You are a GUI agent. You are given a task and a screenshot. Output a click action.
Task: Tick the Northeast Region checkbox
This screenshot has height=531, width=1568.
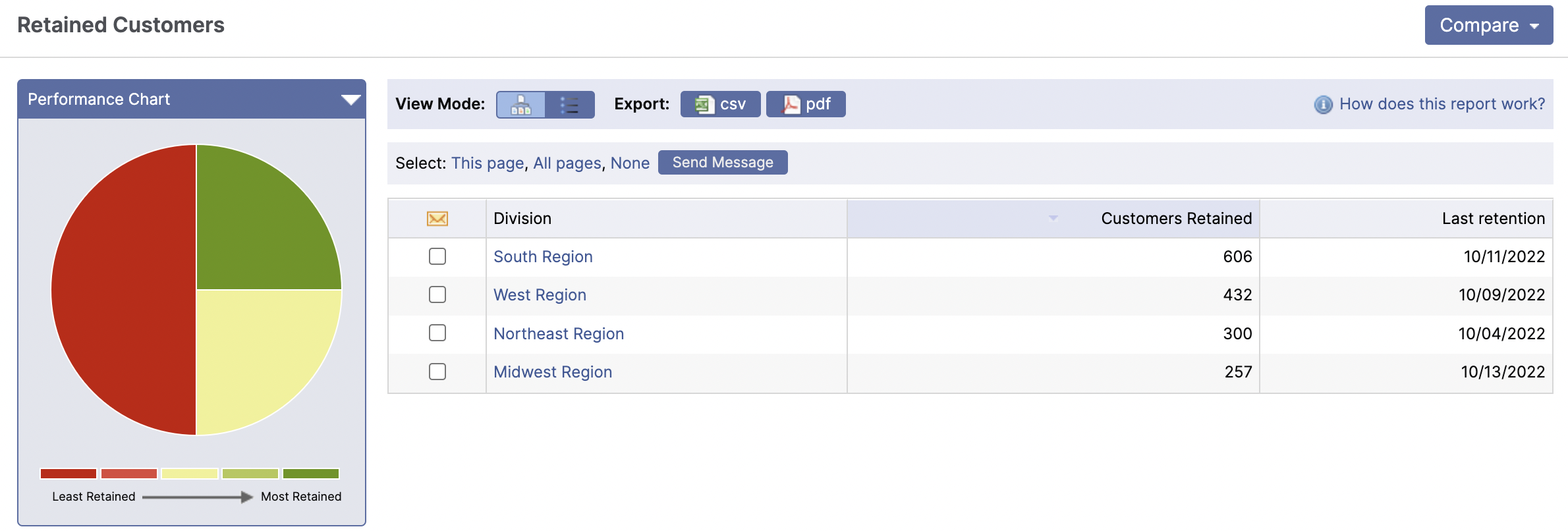click(437, 333)
